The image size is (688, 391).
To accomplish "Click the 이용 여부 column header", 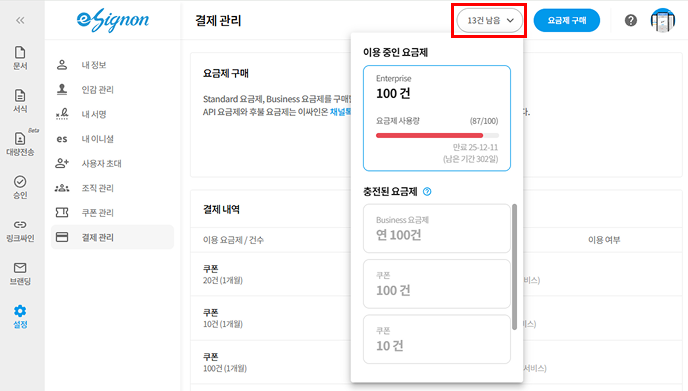I will click(x=604, y=240).
